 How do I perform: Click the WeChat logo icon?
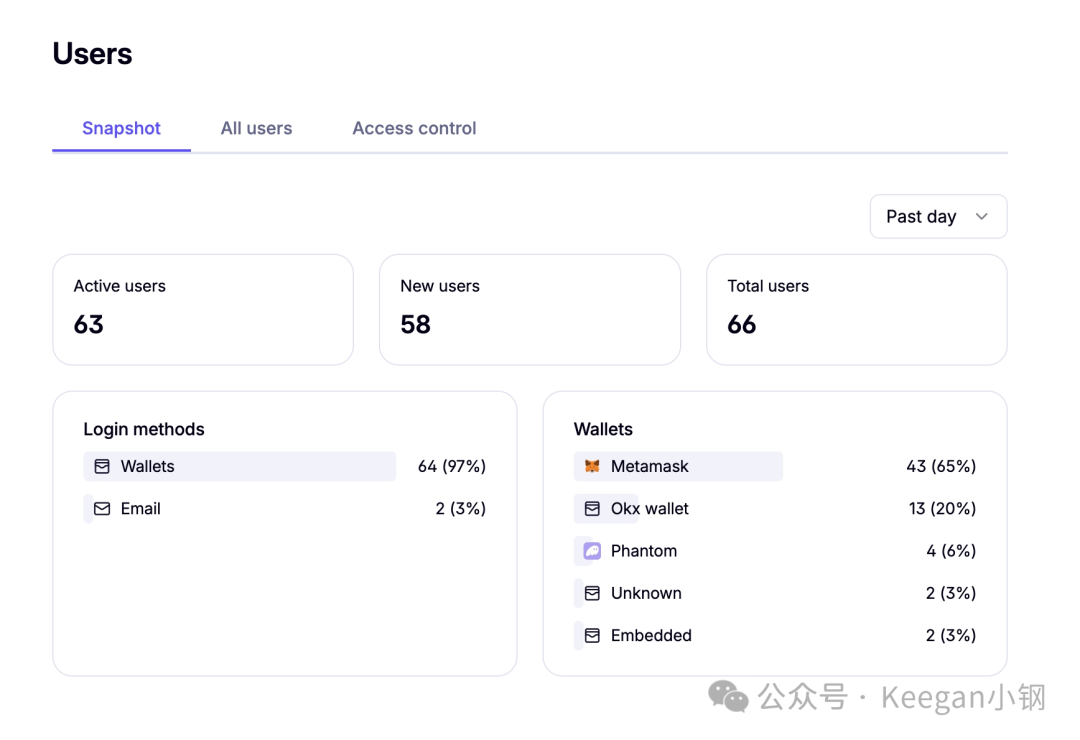click(728, 696)
